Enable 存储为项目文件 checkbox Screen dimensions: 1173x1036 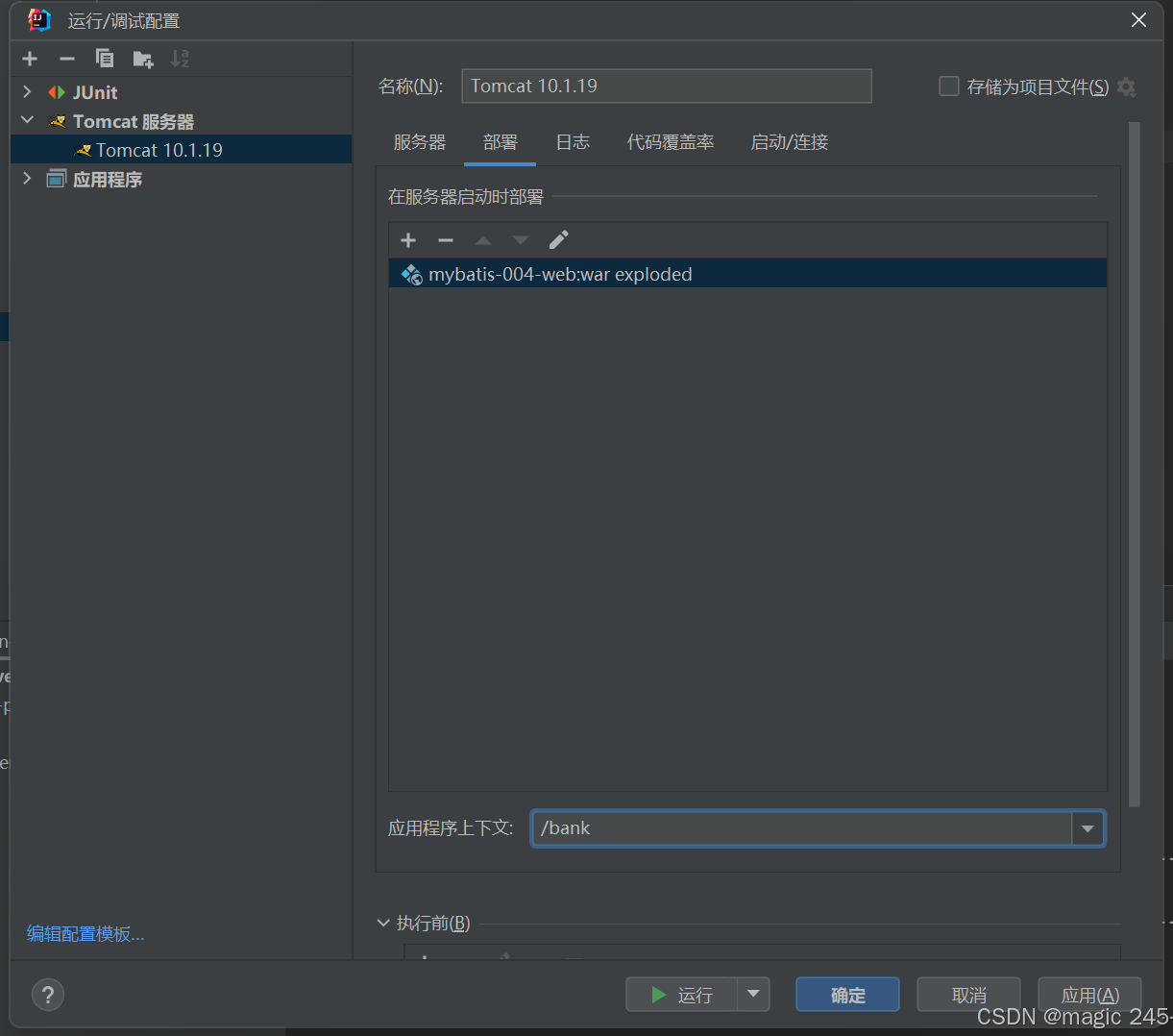pos(949,86)
